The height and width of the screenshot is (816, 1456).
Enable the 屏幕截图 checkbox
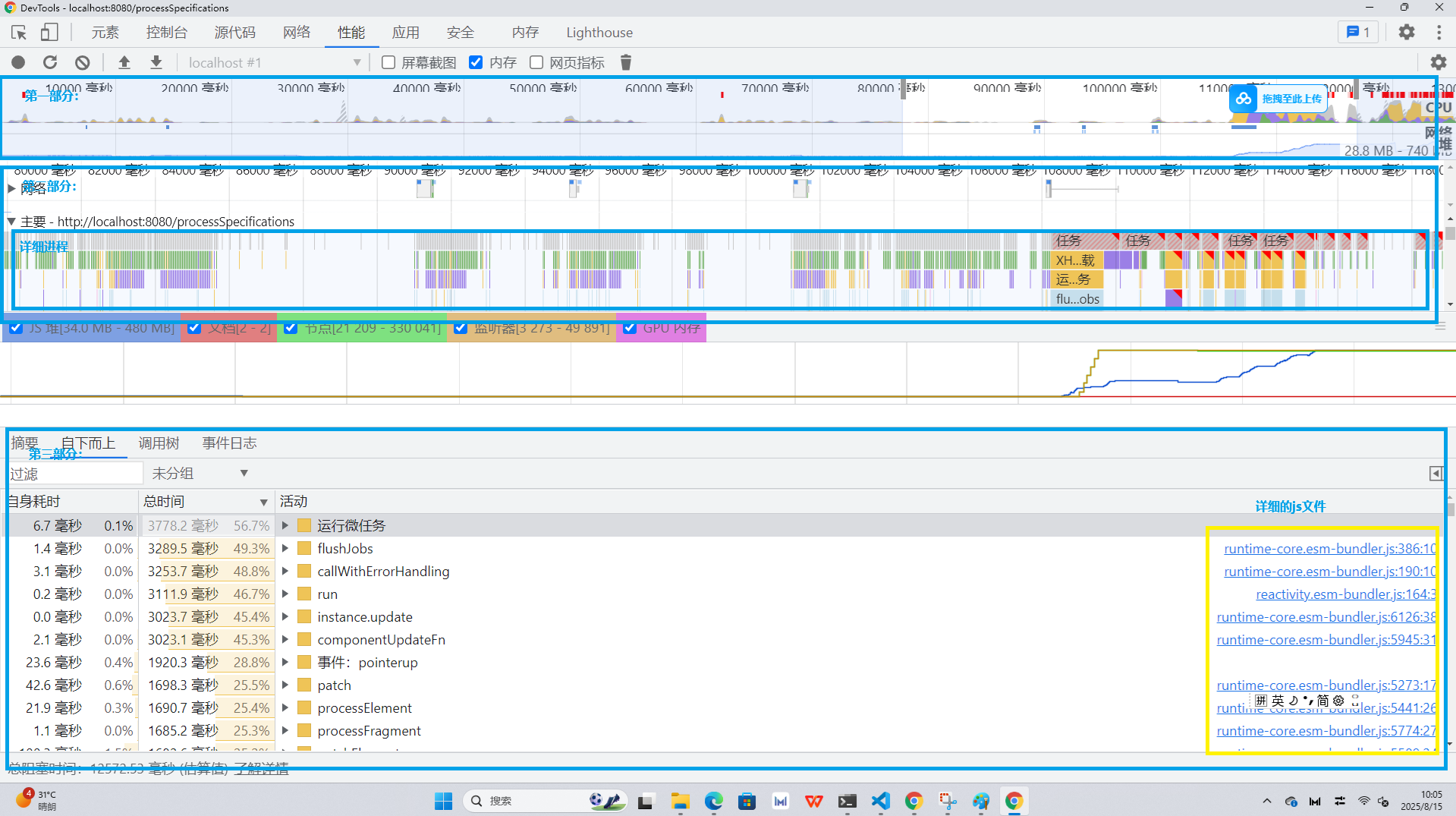[388, 63]
